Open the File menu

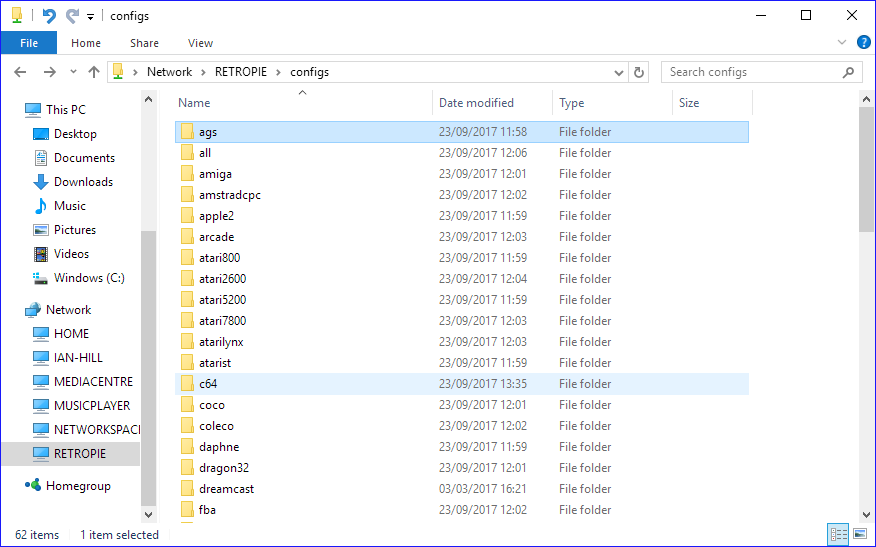point(29,43)
